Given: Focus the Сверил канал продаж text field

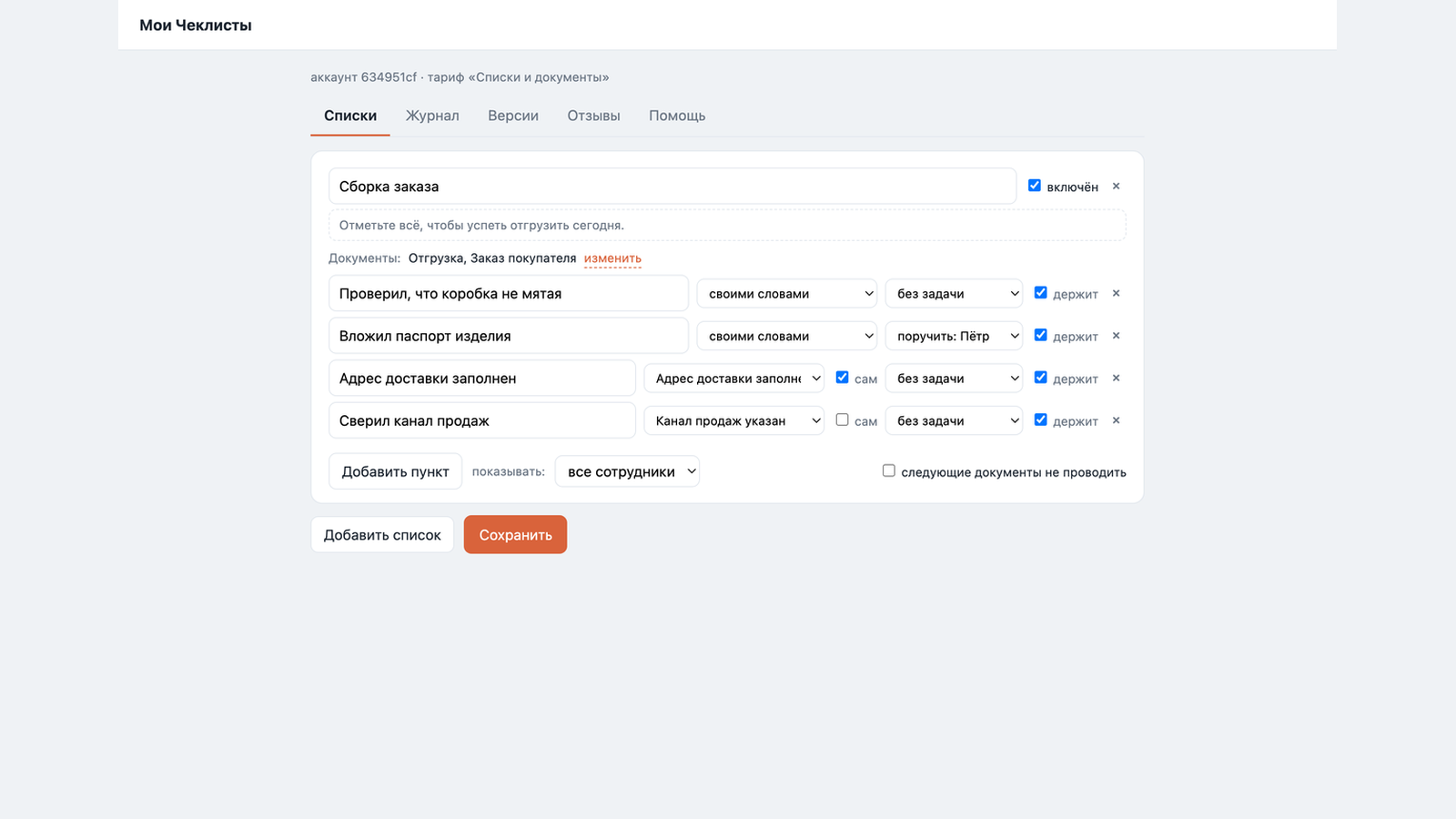Looking at the screenshot, I should 482,420.
